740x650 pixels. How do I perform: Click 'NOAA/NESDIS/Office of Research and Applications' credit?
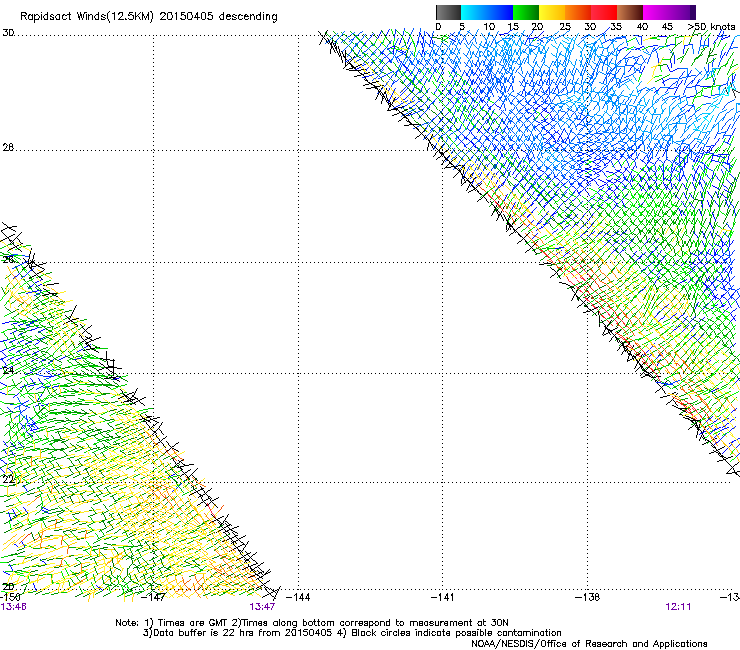[589, 644]
